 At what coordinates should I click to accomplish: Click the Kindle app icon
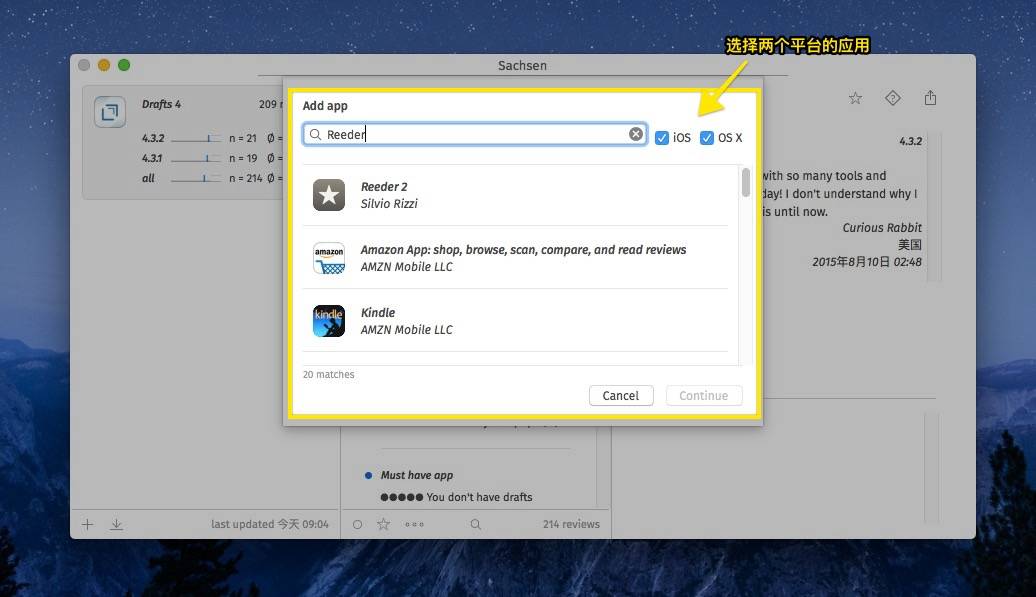point(329,321)
